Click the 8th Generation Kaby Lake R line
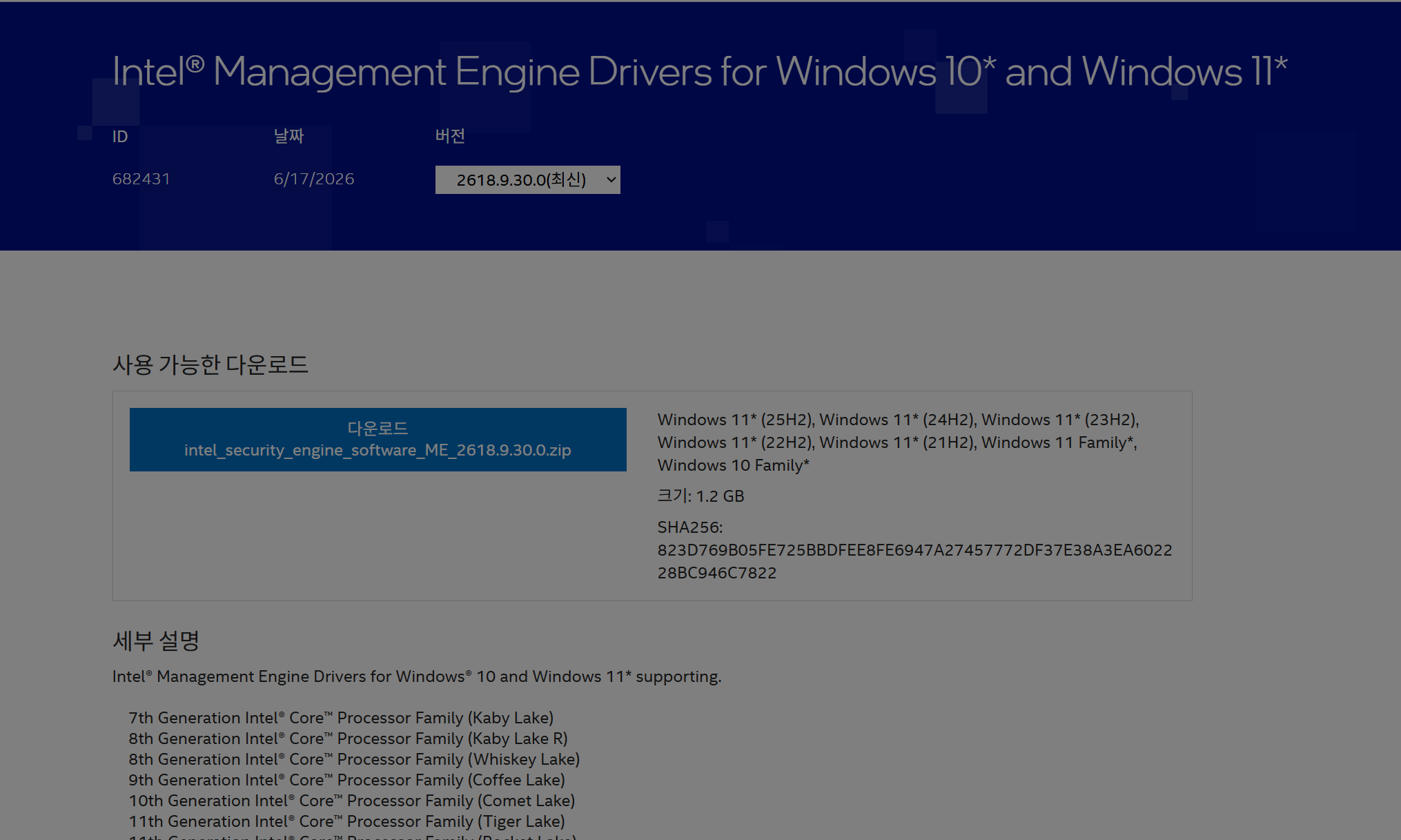 348,739
